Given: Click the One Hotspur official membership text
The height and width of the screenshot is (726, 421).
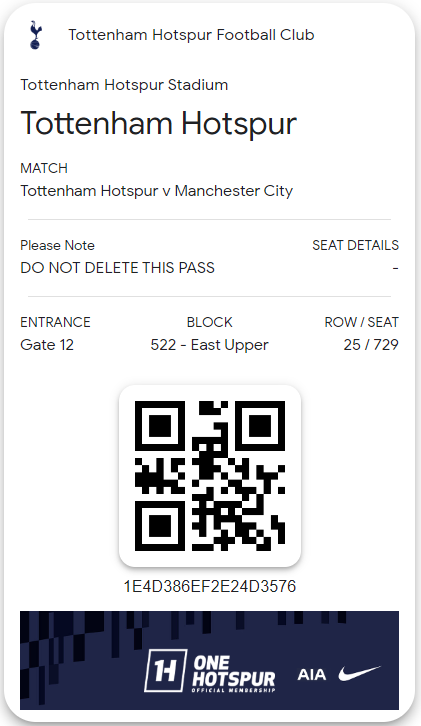Looking at the screenshot, I should point(233,674).
